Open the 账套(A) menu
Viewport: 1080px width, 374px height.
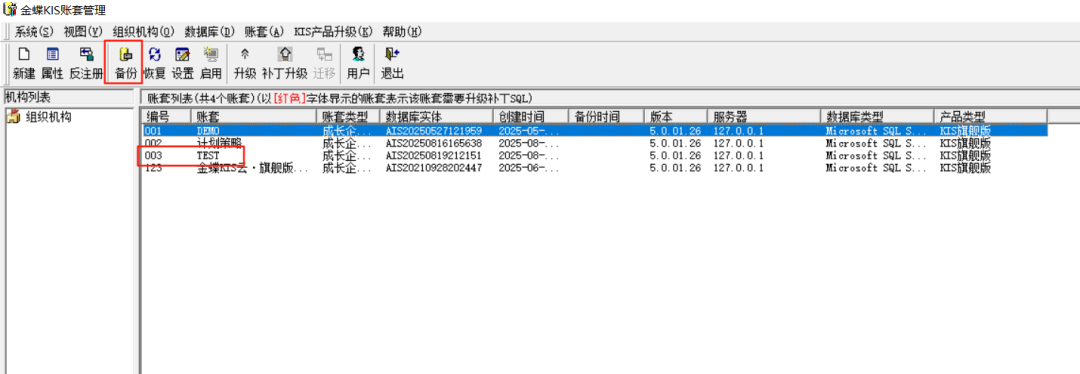(x=264, y=32)
